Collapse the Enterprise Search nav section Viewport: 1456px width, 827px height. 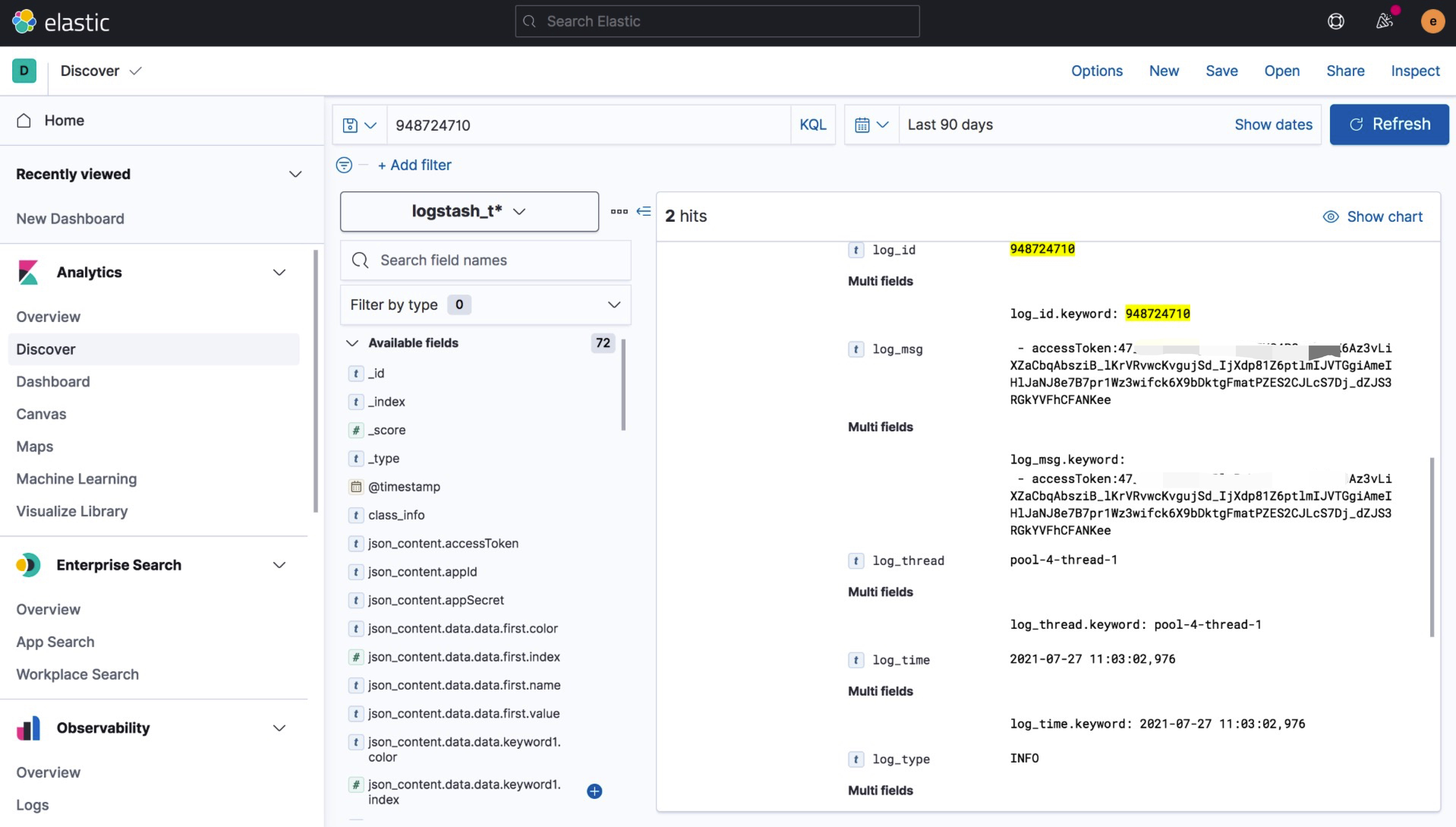(x=279, y=565)
